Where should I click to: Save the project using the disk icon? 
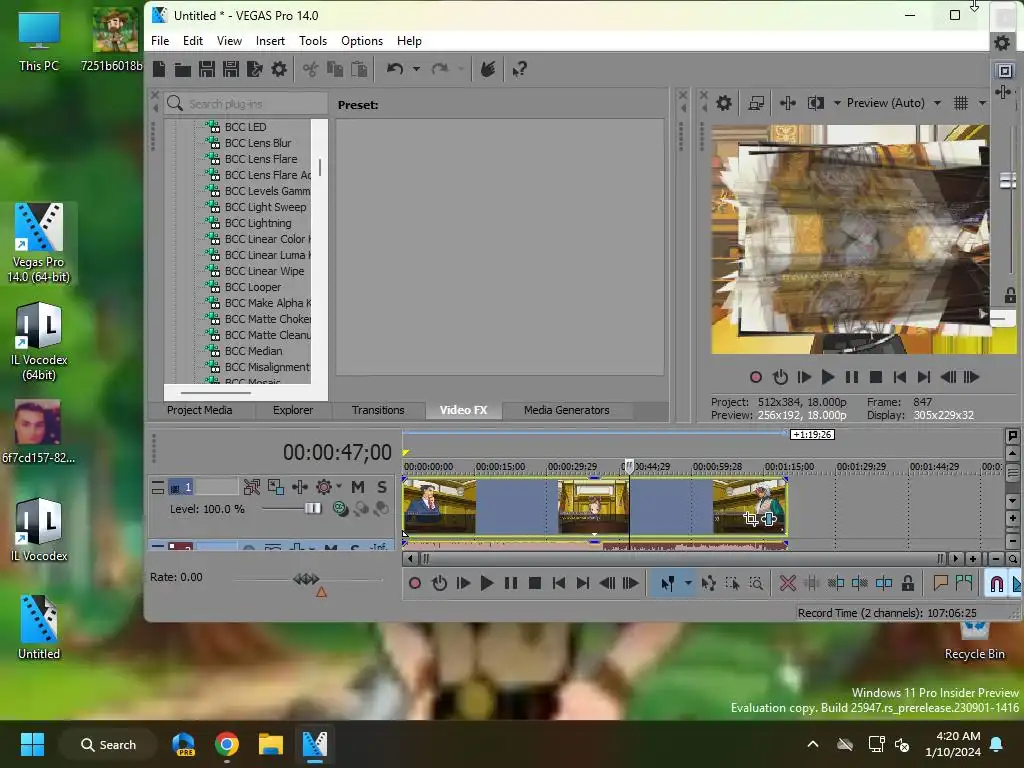tap(207, 69)
